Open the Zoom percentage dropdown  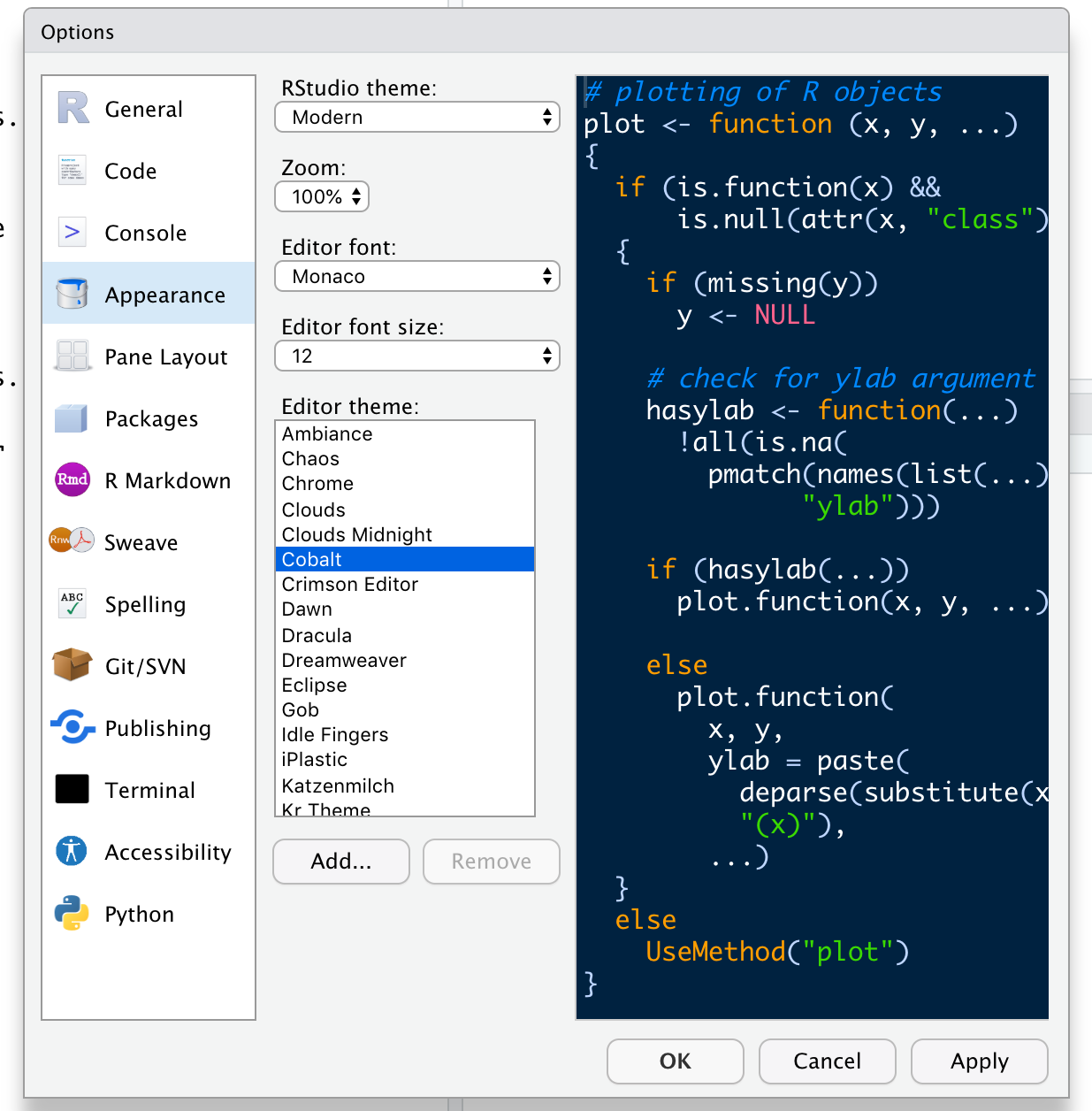(x=322, y=196)
